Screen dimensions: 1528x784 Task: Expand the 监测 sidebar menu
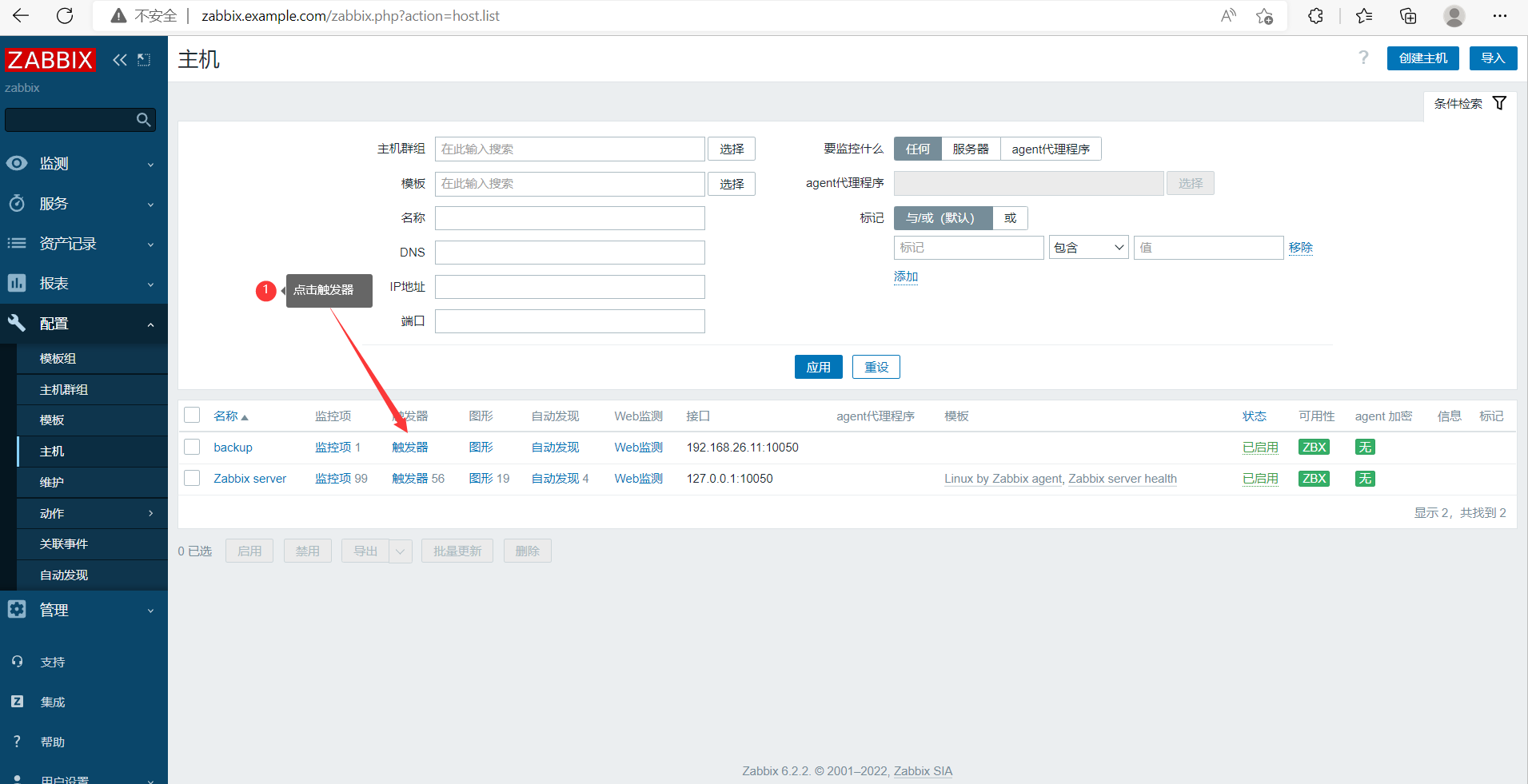point(84,164)
